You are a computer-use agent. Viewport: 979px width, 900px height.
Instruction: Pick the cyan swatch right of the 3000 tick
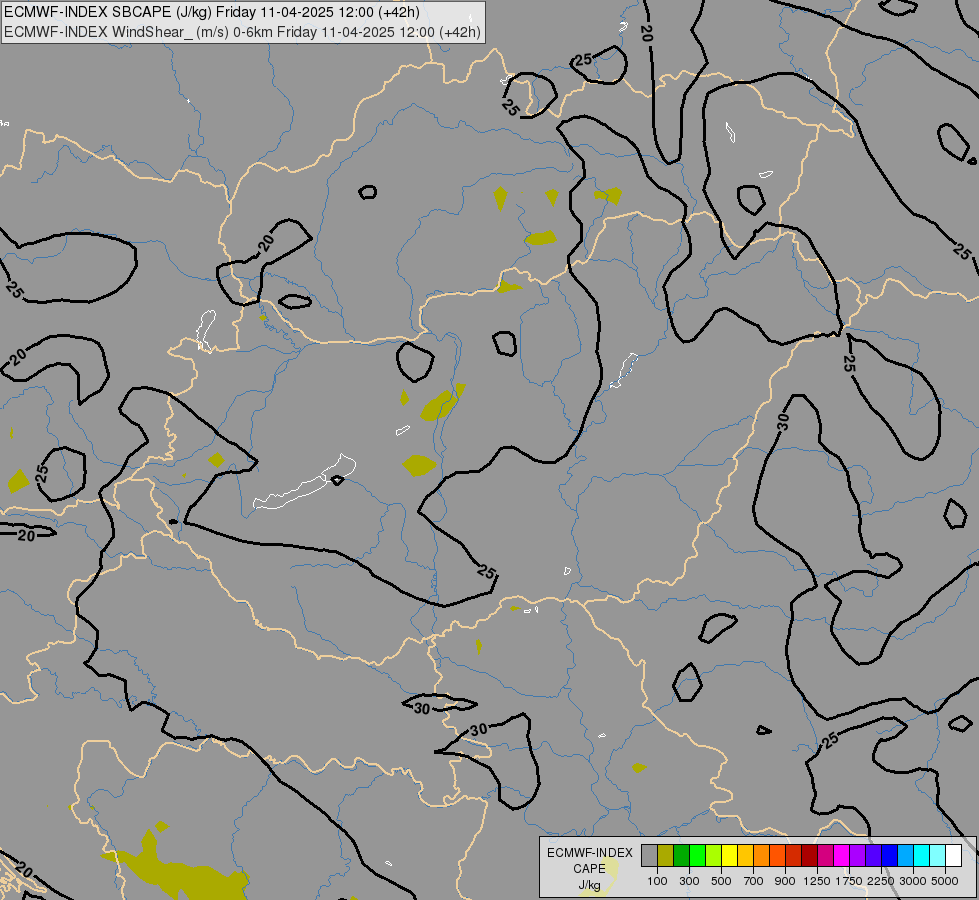click(922, 855)
